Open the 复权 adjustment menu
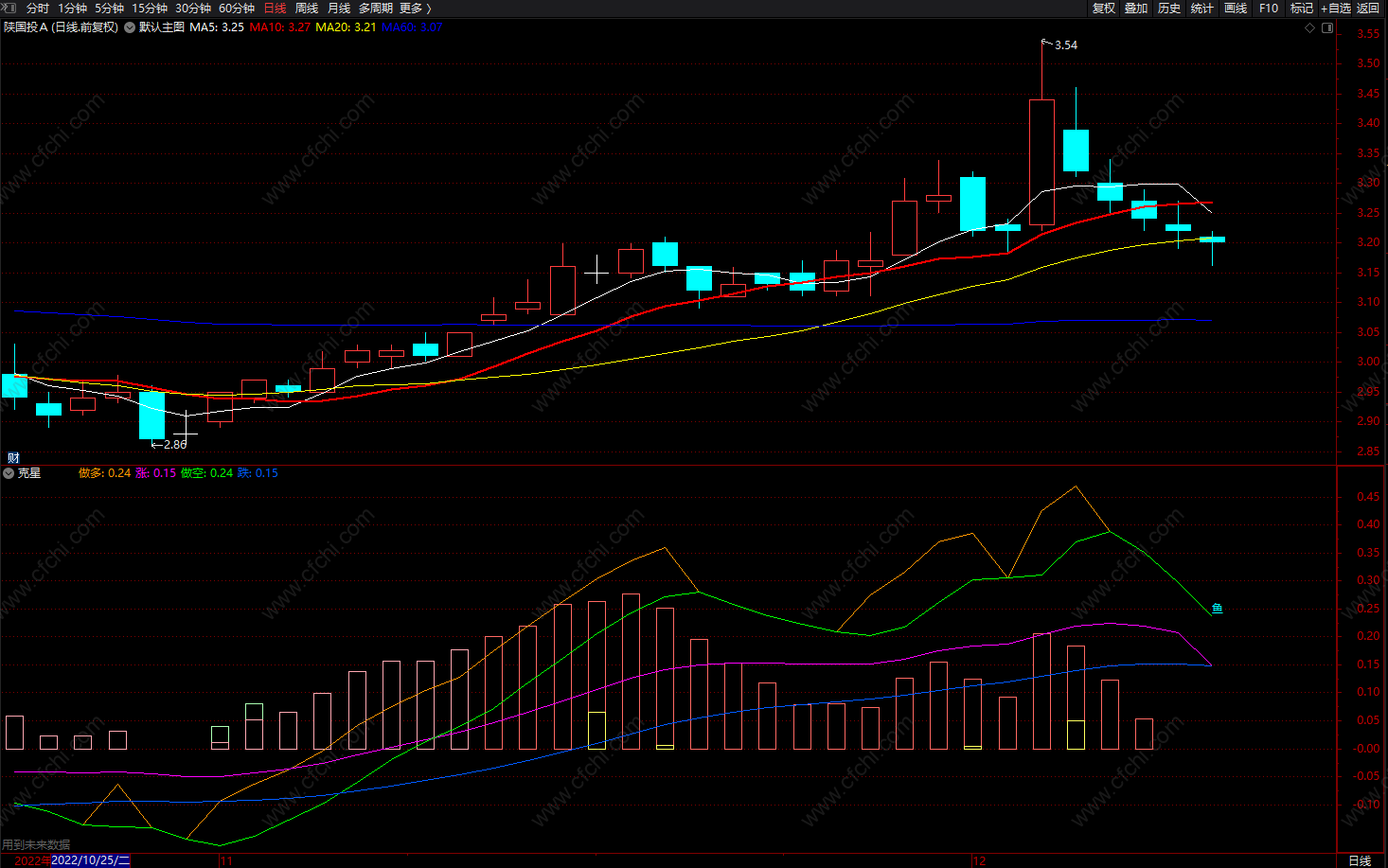 [1103, 8]
